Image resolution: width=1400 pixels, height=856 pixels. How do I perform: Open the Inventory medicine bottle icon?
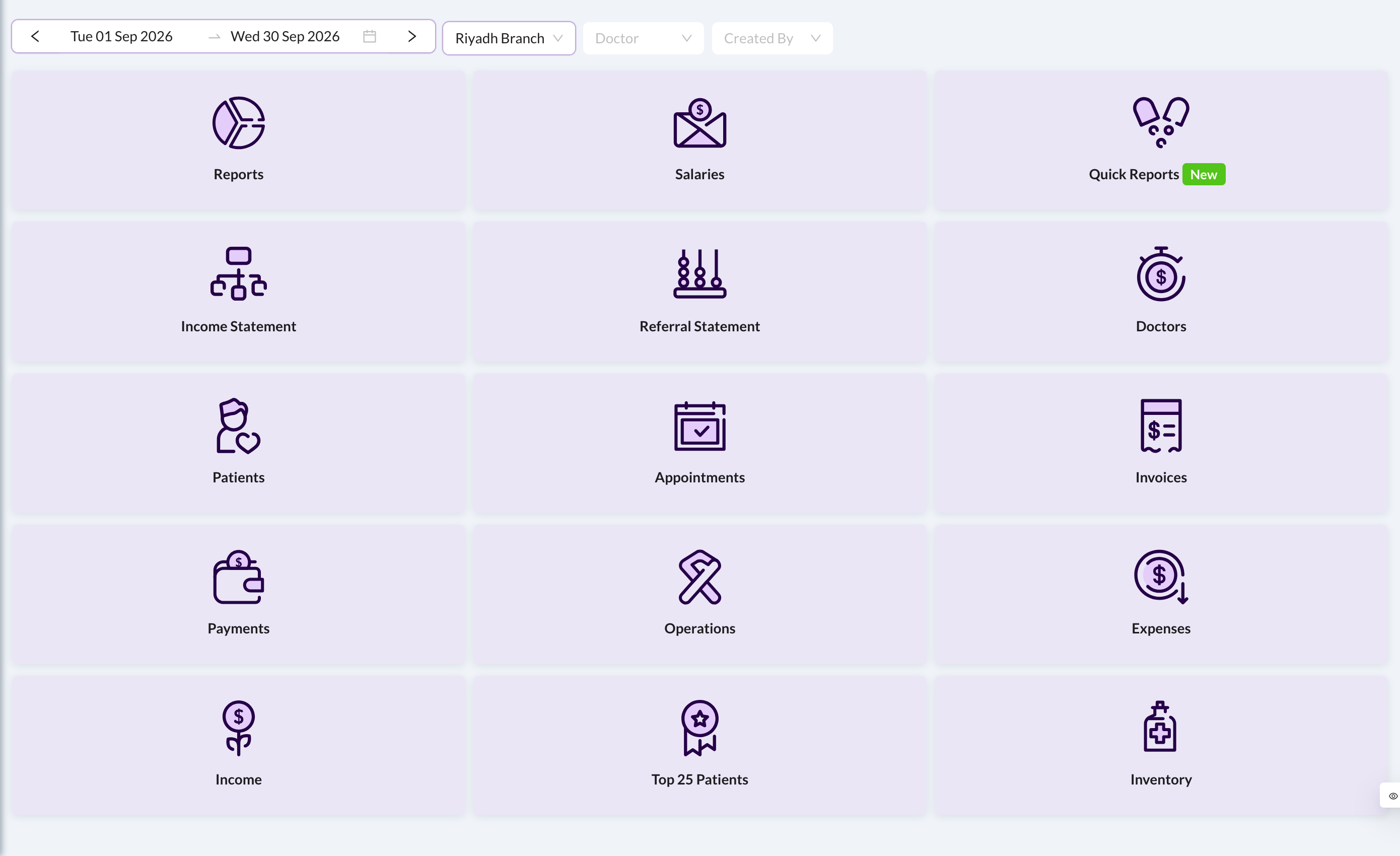tap(1160, 727)
